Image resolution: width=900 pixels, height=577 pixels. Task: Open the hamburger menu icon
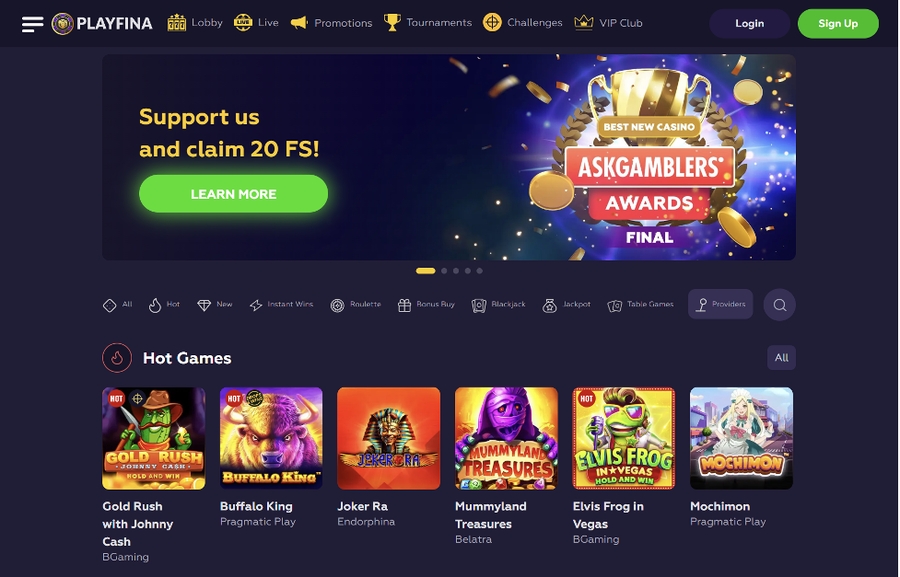click(x=32, y=24)
